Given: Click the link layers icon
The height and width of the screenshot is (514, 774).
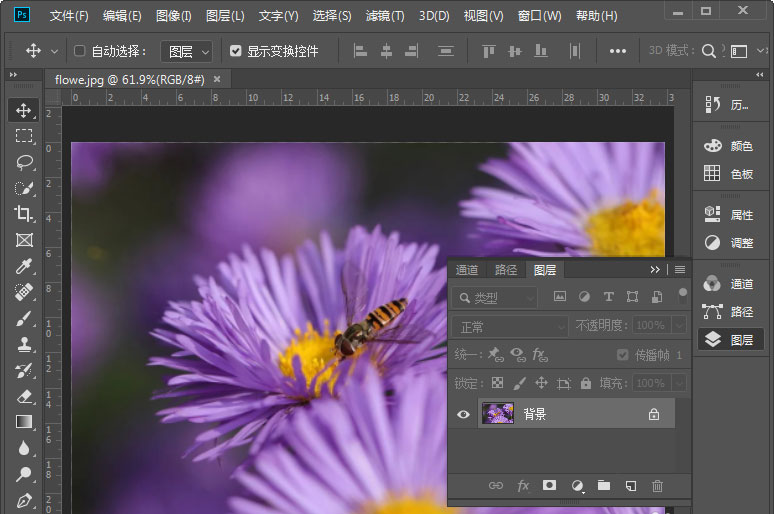Looking at the screenshot, I should pos(496,486).
